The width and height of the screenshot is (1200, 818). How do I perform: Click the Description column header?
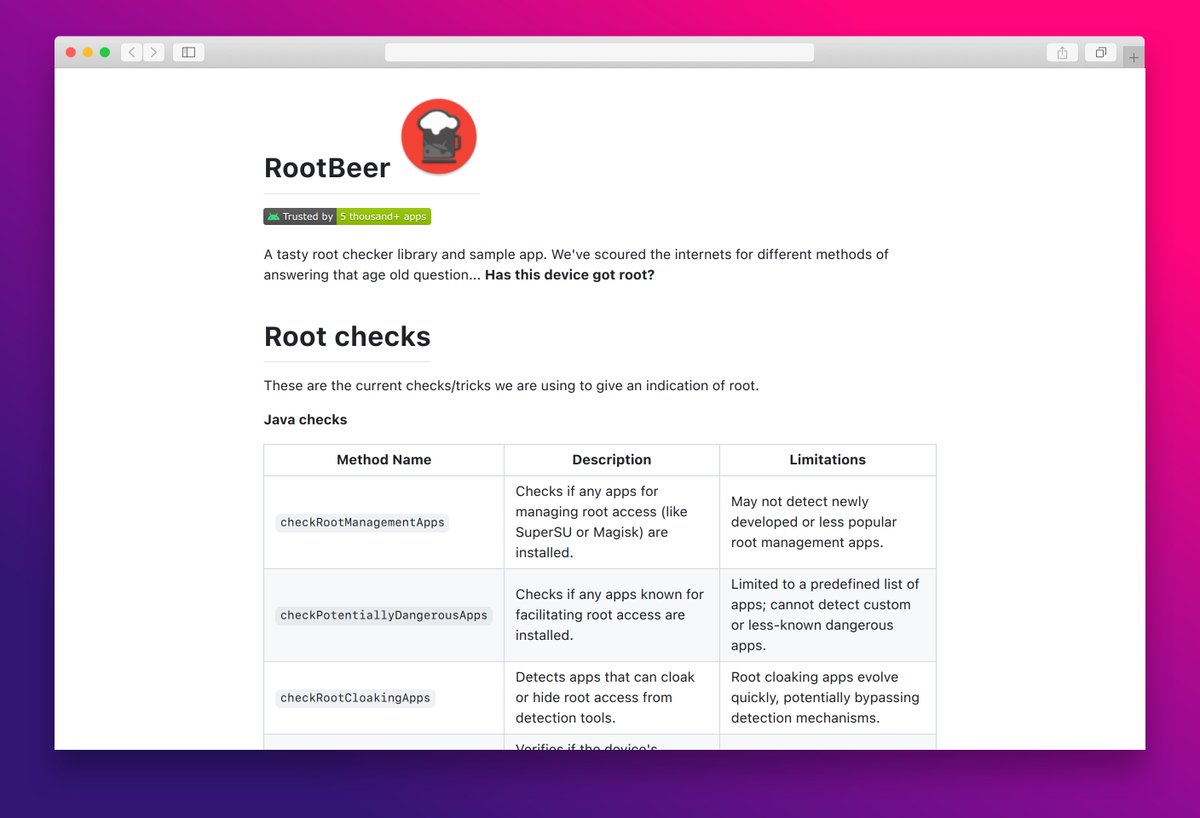[612, 460]
